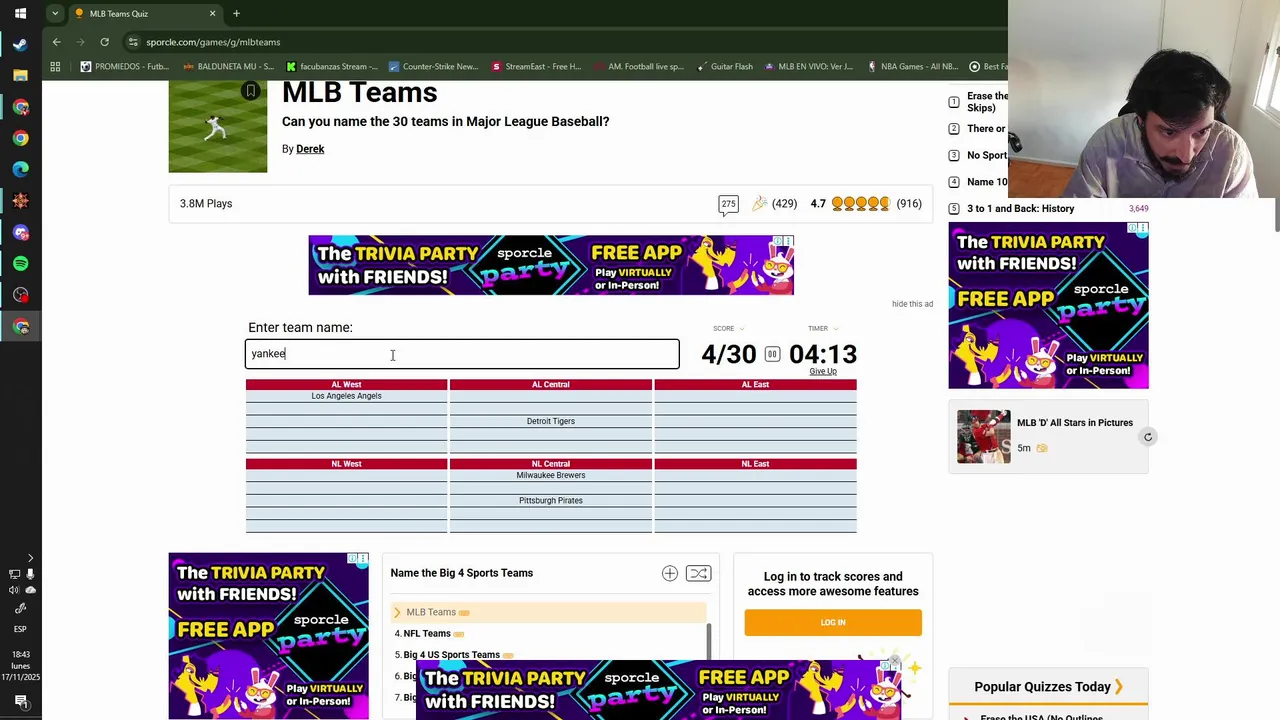Click the microphone tray icon
Screen dimensions: 1280x720
click(30, 574)
